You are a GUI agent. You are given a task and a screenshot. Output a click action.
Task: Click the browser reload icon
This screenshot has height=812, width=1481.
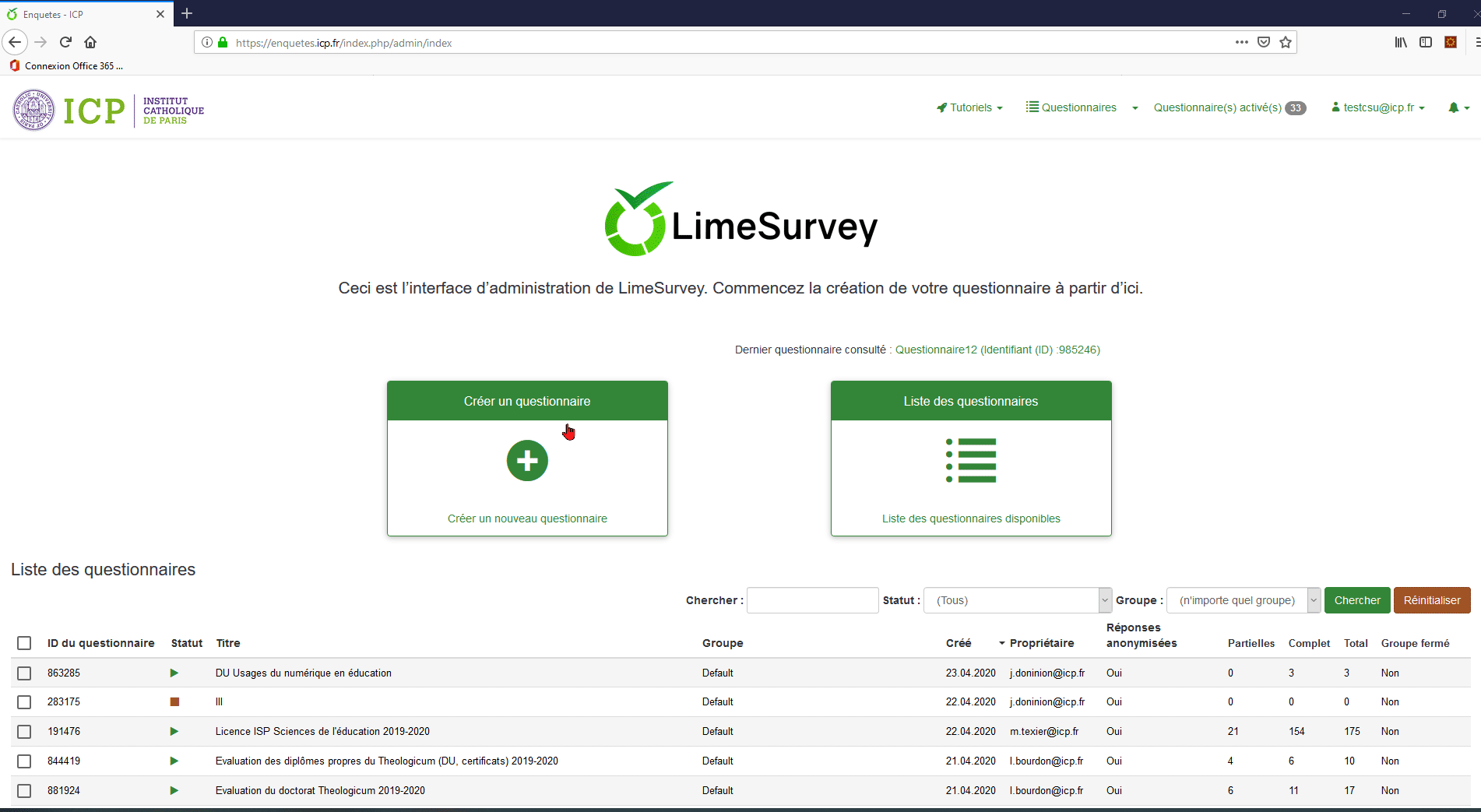[x=66, y=42]
